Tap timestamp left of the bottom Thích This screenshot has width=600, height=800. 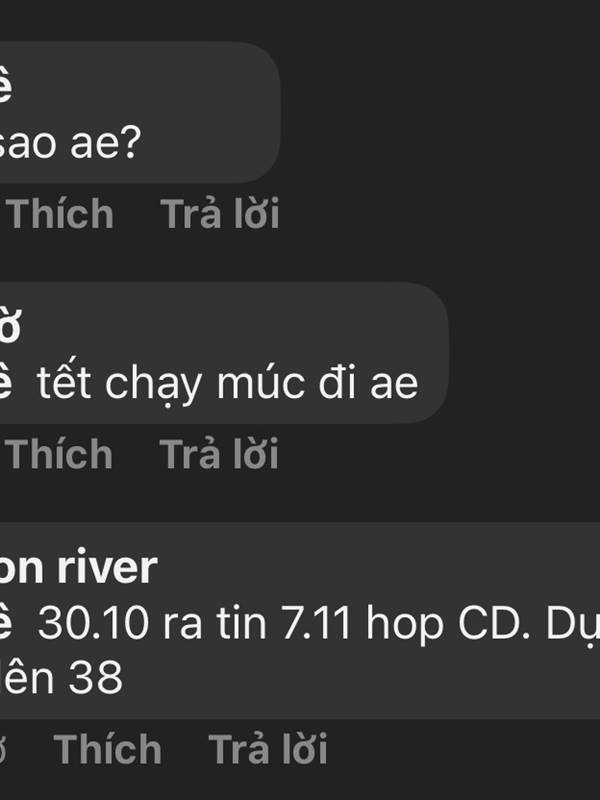click(3, 749)
